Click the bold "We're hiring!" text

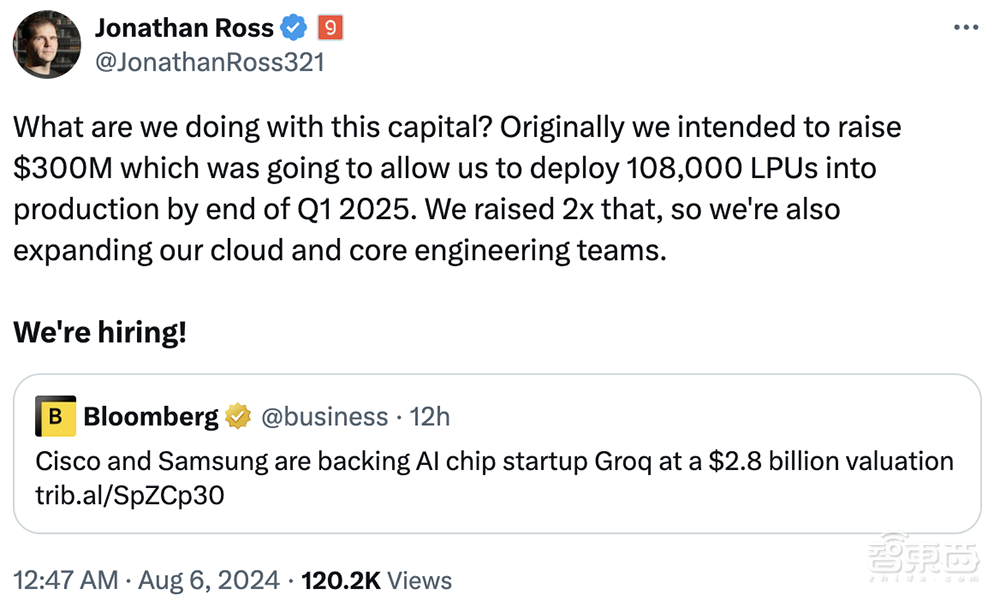(100, 333)
